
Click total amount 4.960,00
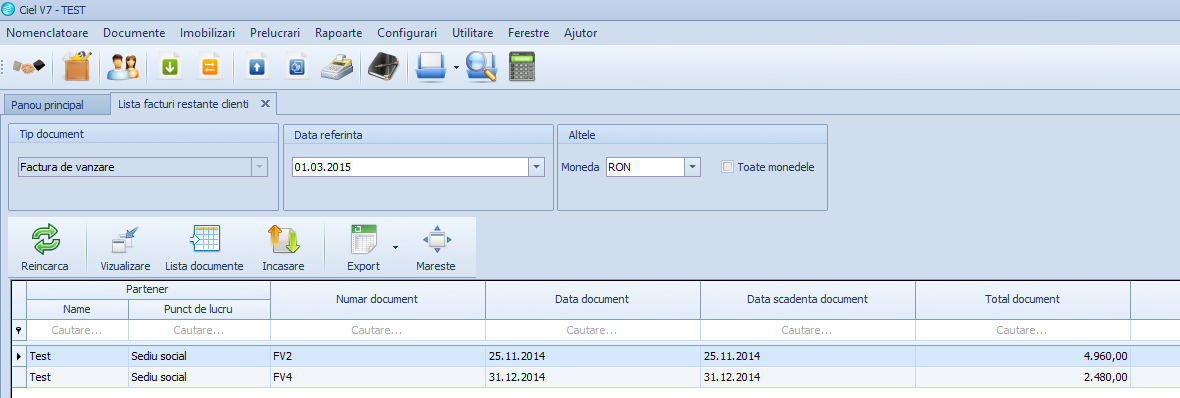tap(1023, 356)
